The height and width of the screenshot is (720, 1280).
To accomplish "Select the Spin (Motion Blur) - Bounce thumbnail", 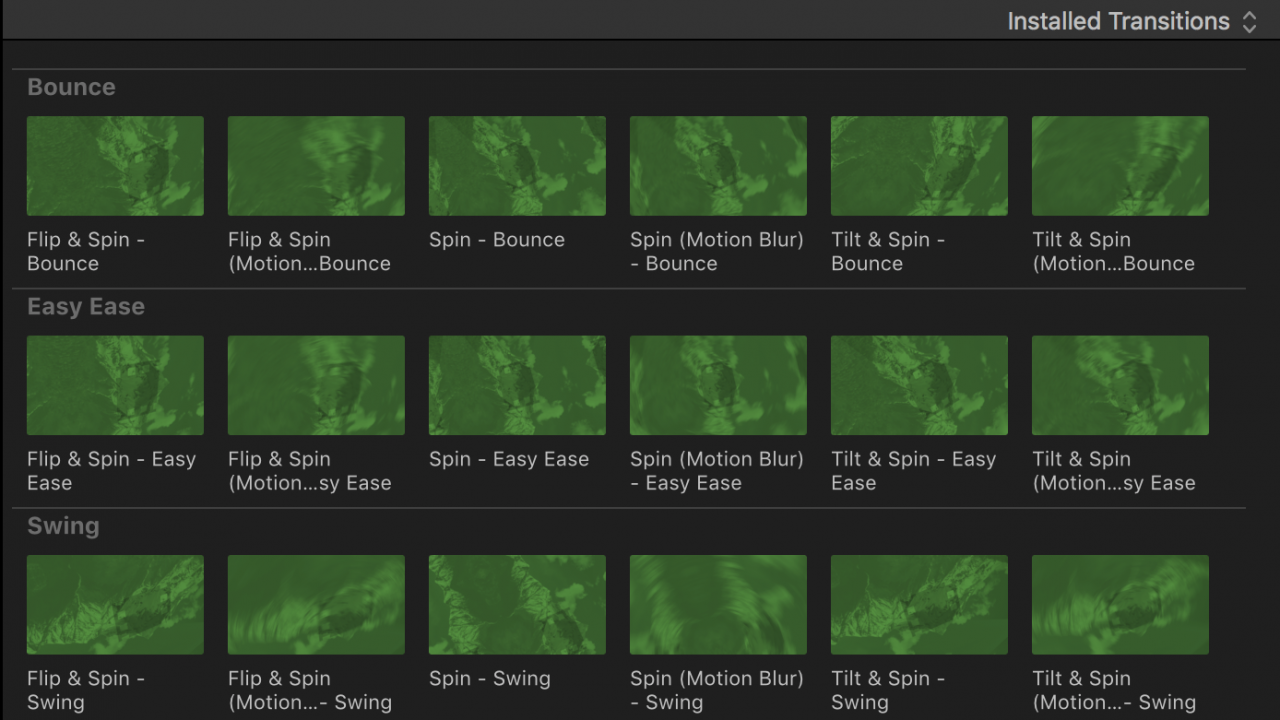I will tap(718, 166).
